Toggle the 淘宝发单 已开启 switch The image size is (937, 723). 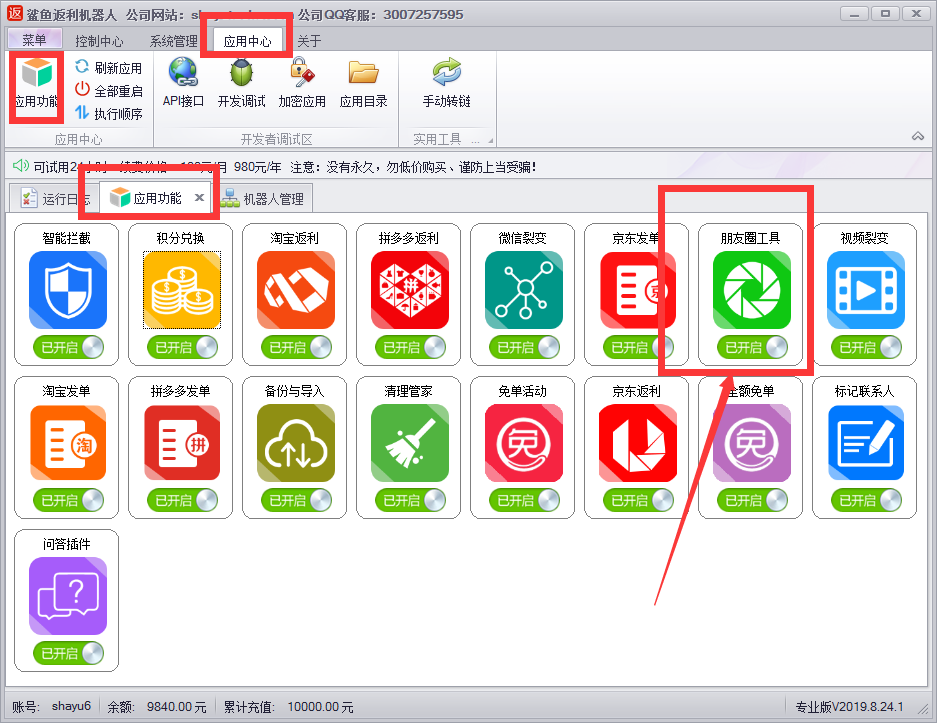click(68, 500)
